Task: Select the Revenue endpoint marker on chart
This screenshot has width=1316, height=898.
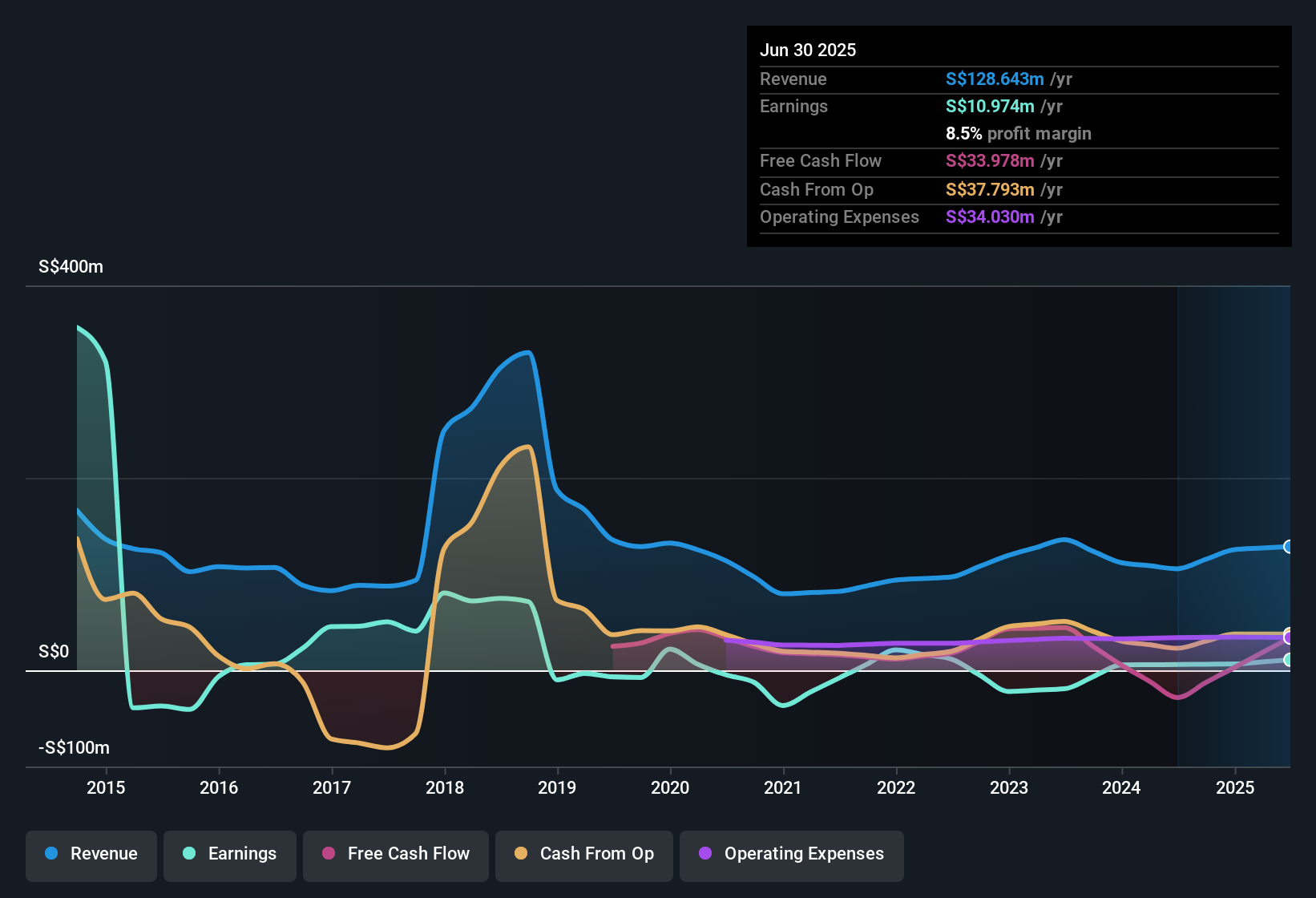Action: coord(1289,547)
